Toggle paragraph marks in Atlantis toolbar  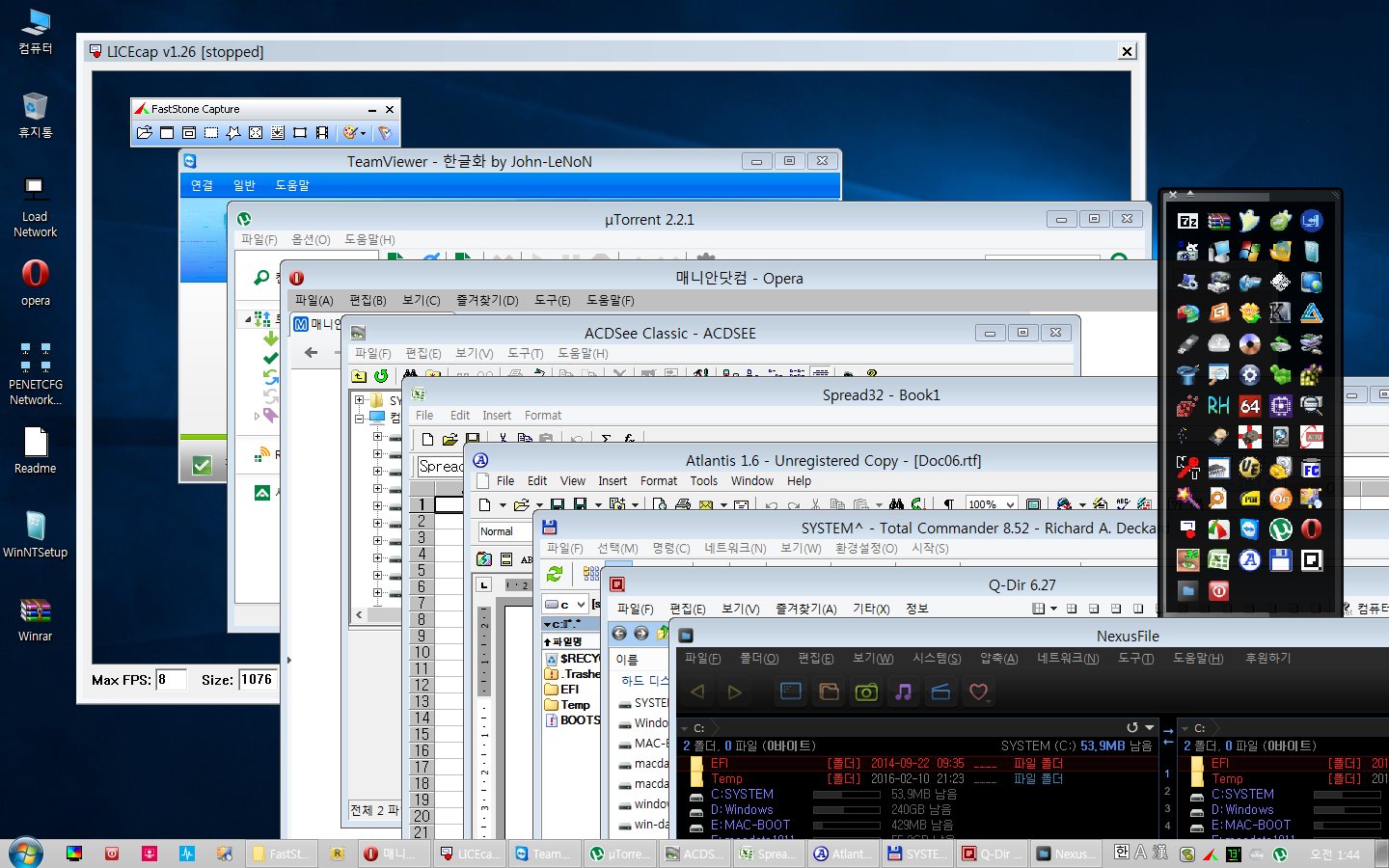pos(949,503)
